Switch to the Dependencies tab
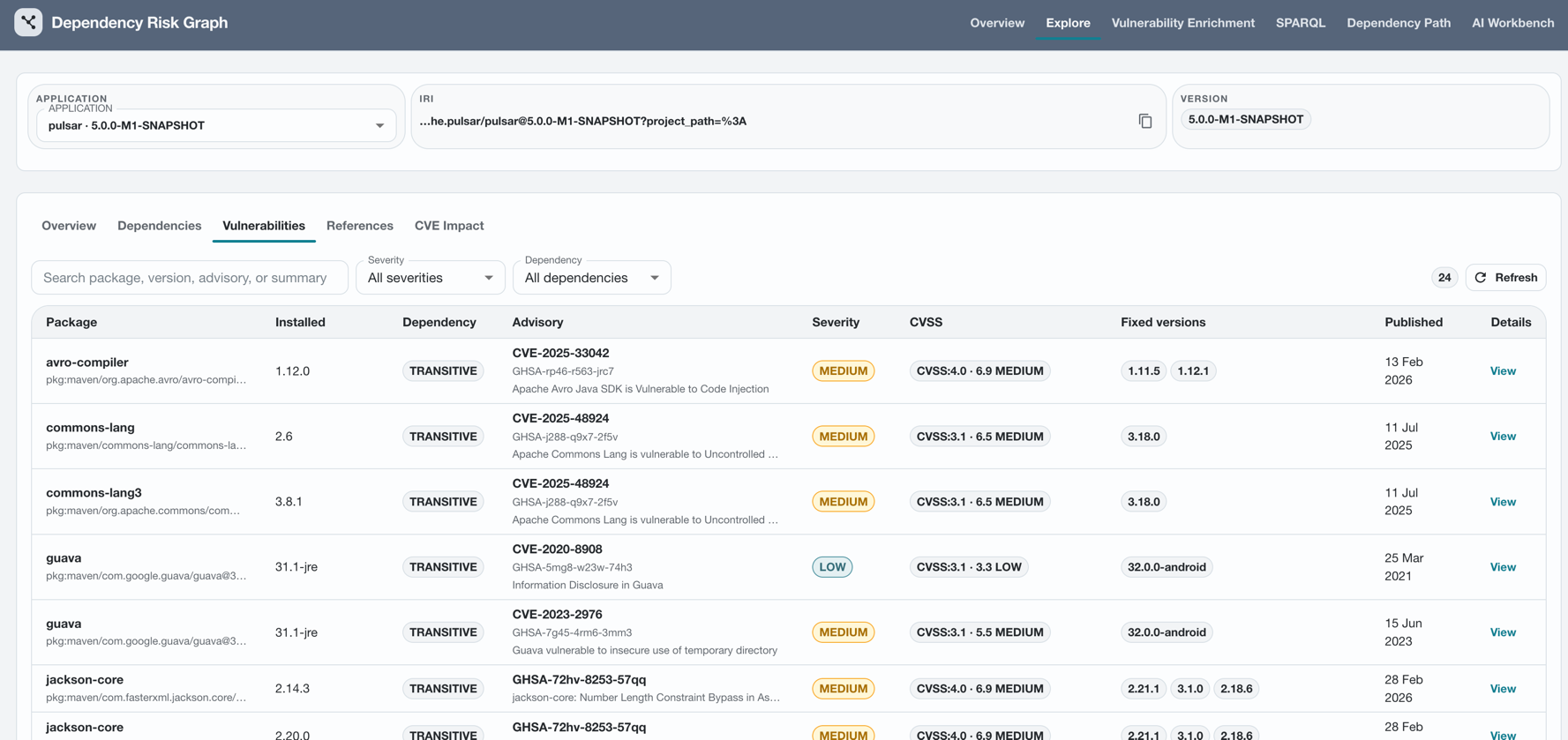 coord(159,226)
